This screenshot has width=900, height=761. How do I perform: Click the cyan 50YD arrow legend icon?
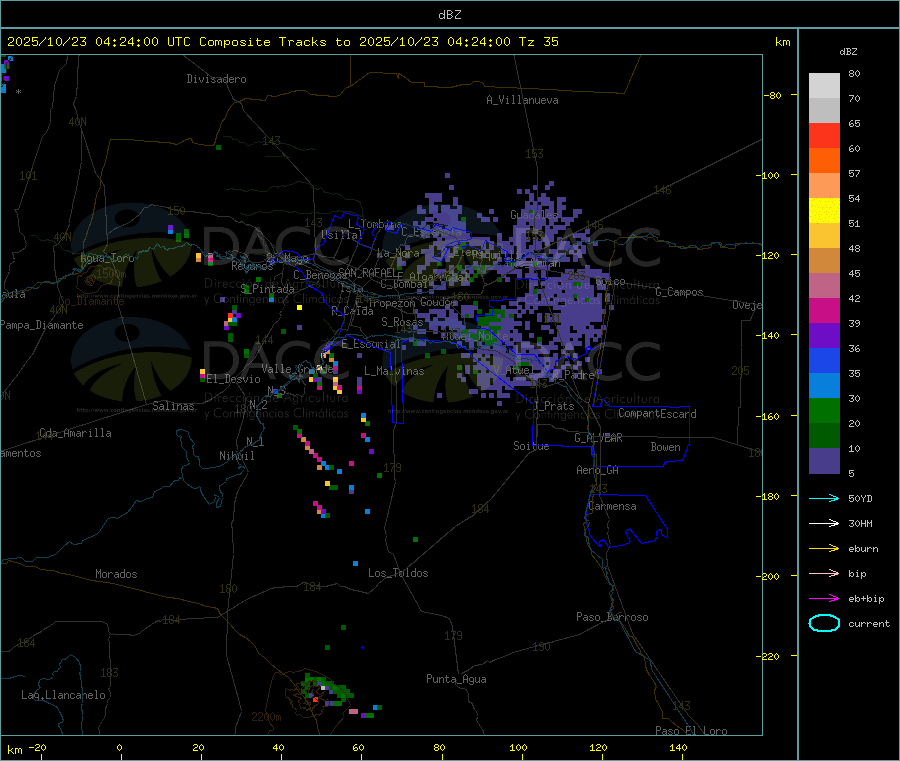(x=824, y=498)
